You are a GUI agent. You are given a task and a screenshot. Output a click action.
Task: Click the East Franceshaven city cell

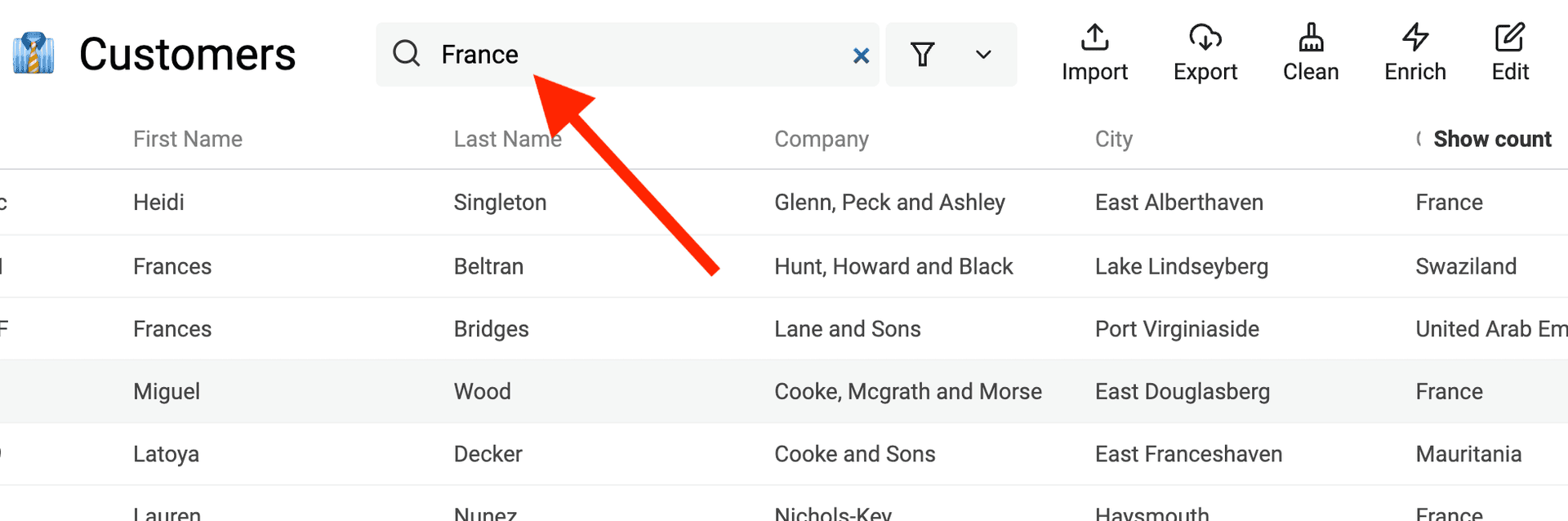pos(1188,454)
